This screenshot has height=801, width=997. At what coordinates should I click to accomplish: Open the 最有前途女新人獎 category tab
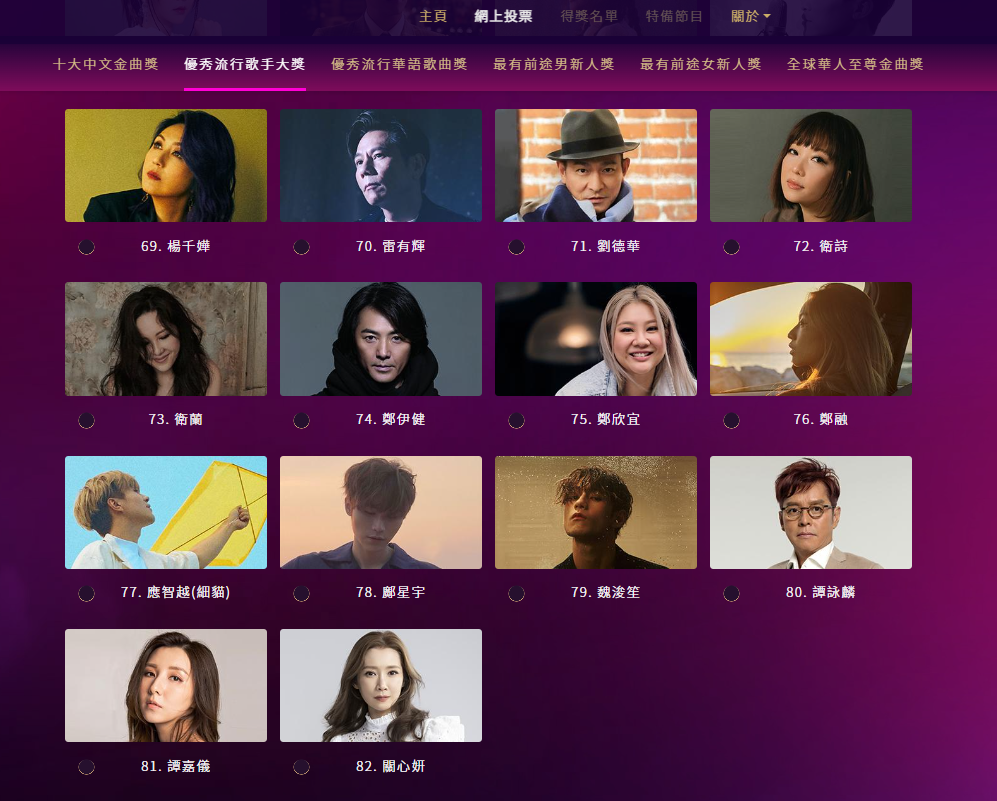point(701,64)
